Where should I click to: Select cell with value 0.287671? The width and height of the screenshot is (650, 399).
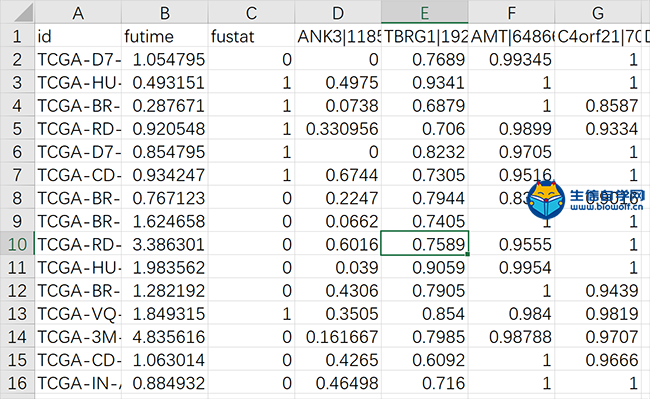[165, 105]
